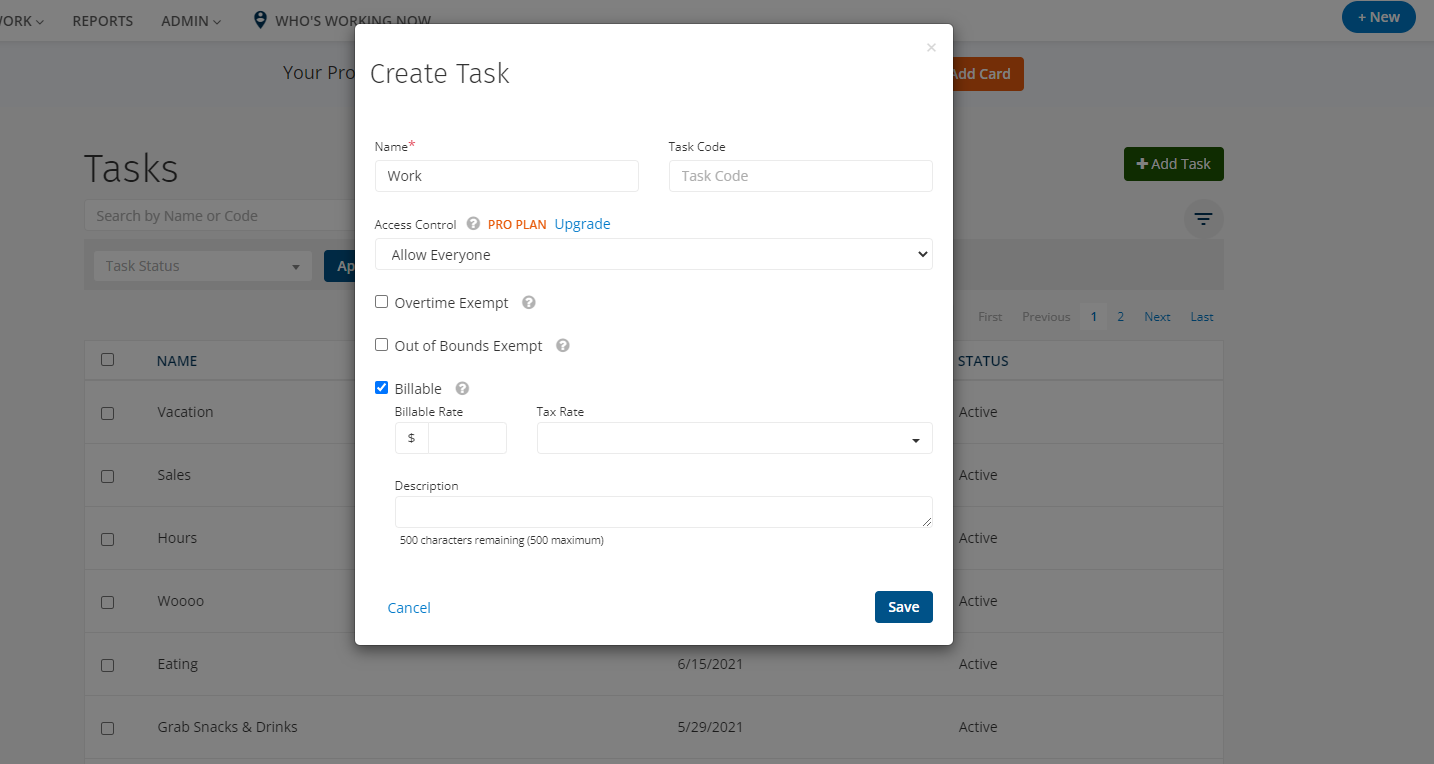
Task: Open the Tax Rate dropdown
Action: (x=735, y=438)
